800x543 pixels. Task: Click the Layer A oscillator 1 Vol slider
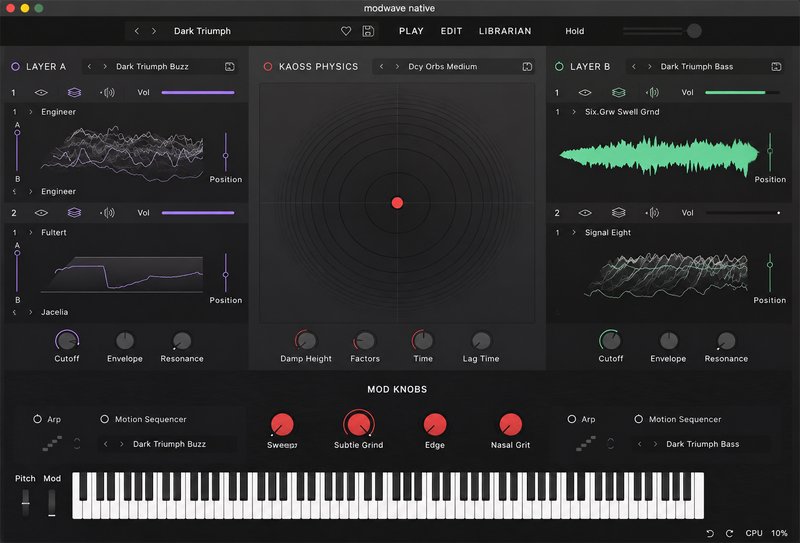click(198, 92)
